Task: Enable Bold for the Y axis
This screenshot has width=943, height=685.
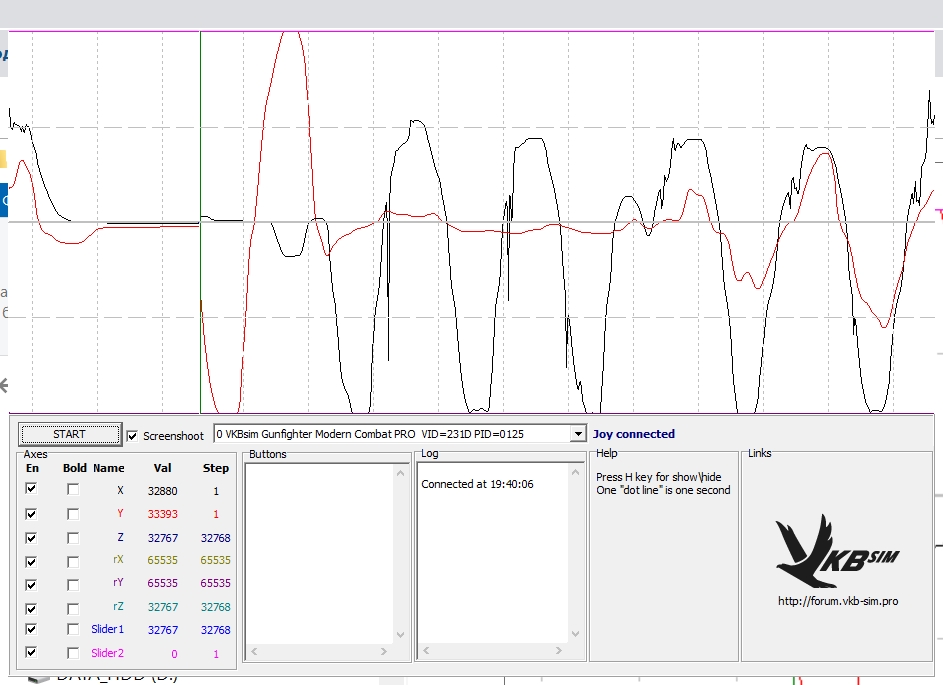Action: click(x=73, y=514)
